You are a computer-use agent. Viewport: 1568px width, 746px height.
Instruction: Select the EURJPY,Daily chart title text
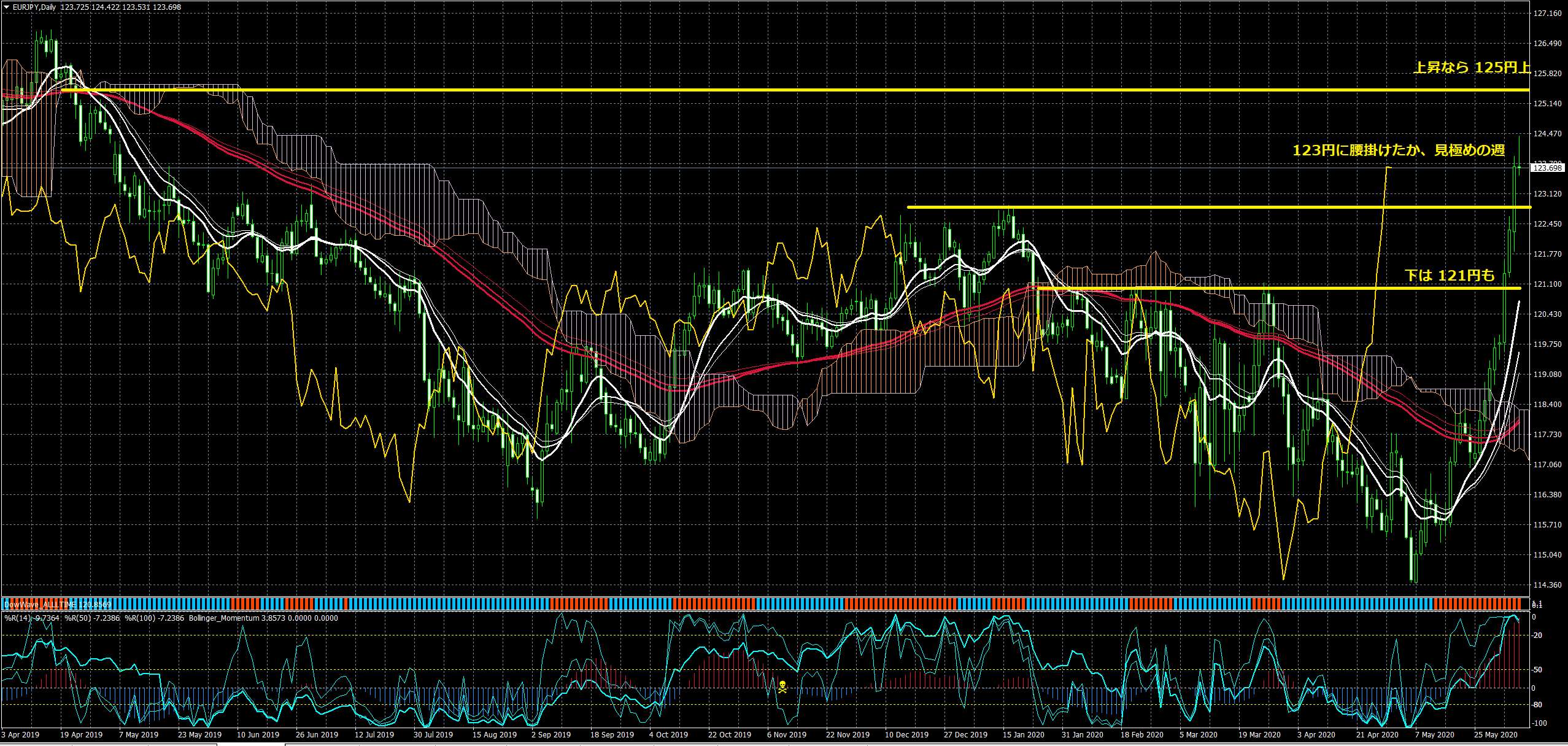(34, 7)
